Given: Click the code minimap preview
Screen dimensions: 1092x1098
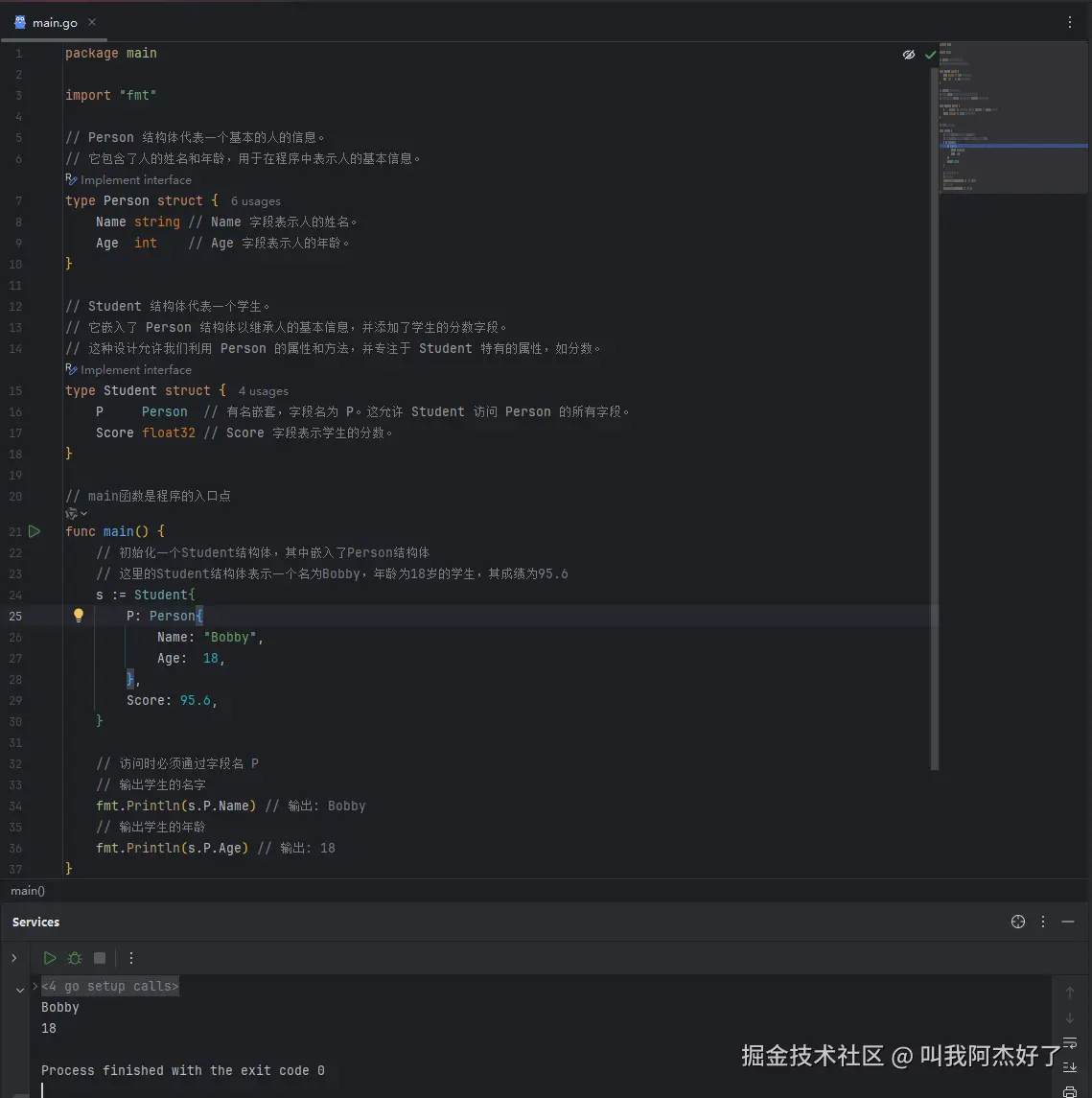Looking at the screenshot, I should pos(1013,118).
